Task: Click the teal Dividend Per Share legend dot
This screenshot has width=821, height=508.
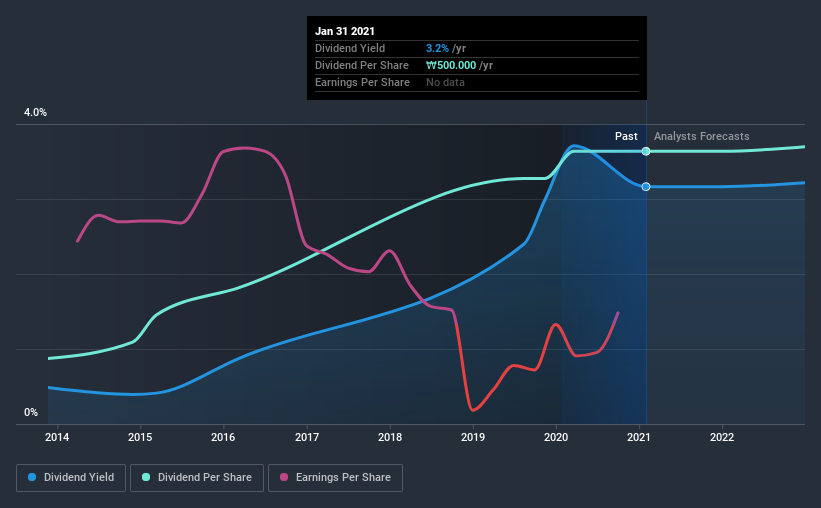Action: pyautogui.click(x=146, y=477)
